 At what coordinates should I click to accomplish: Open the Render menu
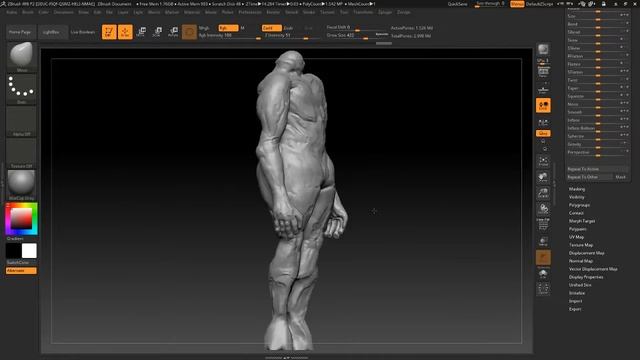(x=273, y=12)
